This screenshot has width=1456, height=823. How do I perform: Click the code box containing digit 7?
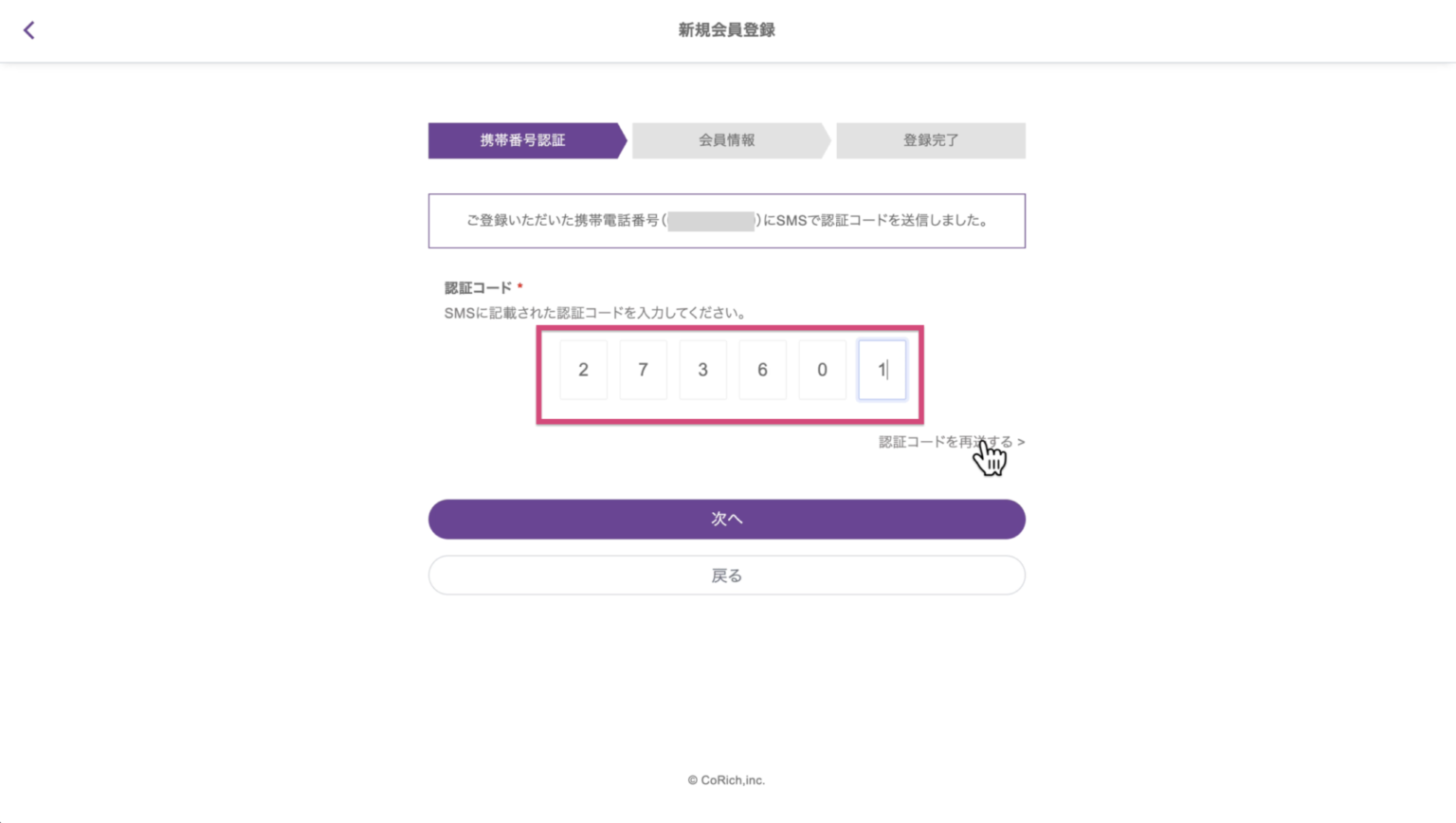tap(643, 370)
